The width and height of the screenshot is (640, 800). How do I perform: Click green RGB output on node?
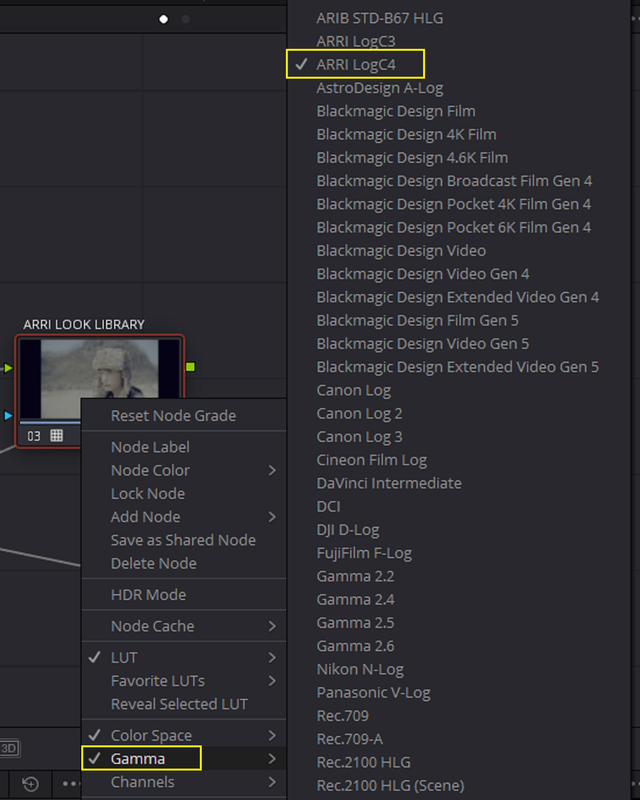point(190,367)
